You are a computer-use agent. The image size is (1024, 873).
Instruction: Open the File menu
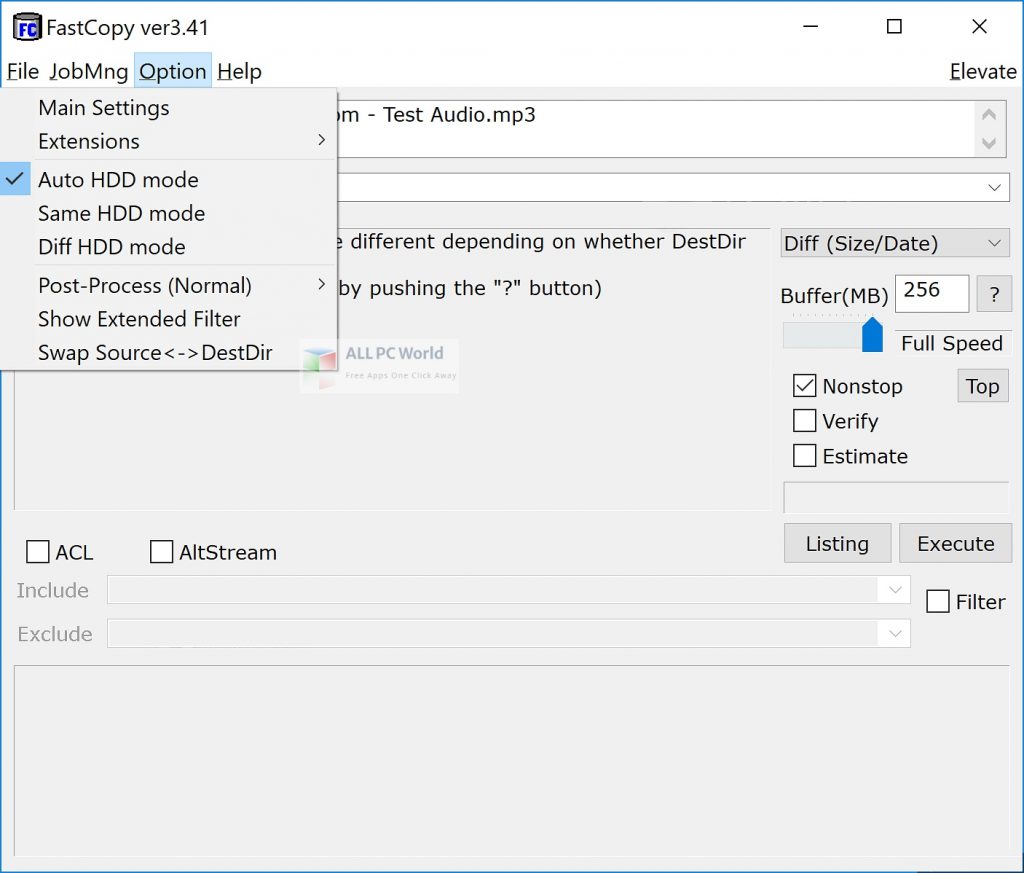[23, 71]
